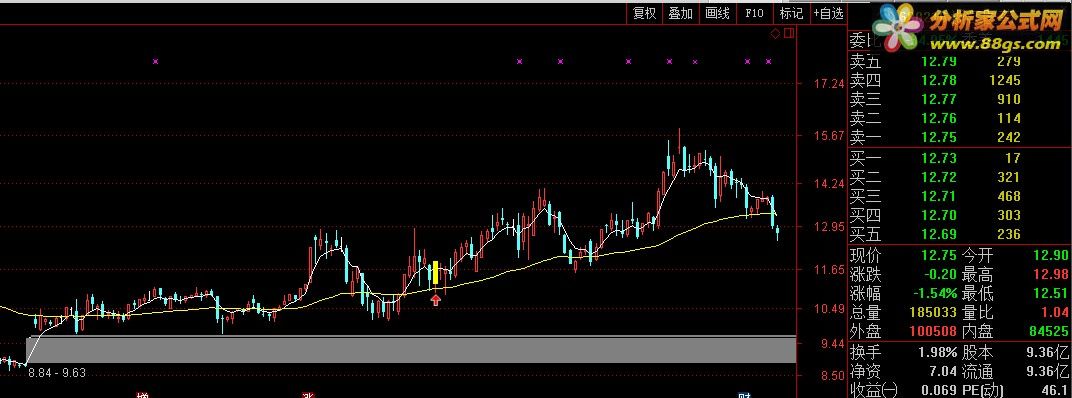The width and height of the screenshot is (1072, 398).
Task: Click the gray 8.84 - 9.63 gap zone band
Action: tap(412, 349)
